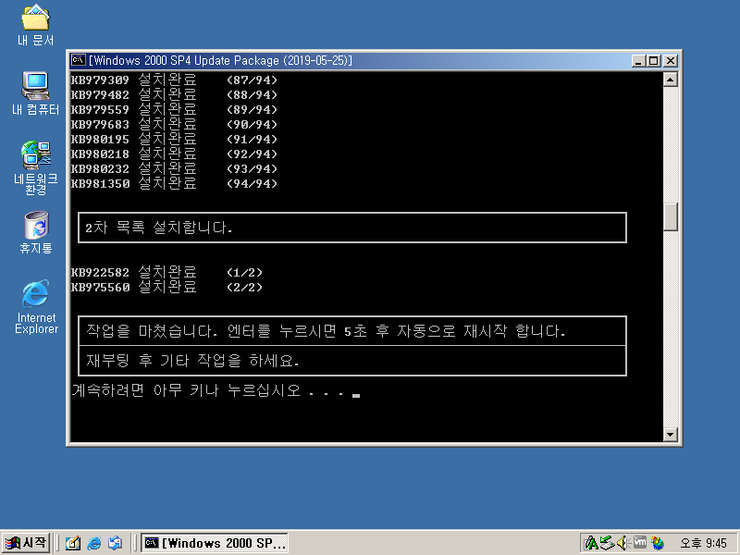Click the '작업을 마쳤습니다' message line
This screenshot has width=740, height=555.
[326, 331]
